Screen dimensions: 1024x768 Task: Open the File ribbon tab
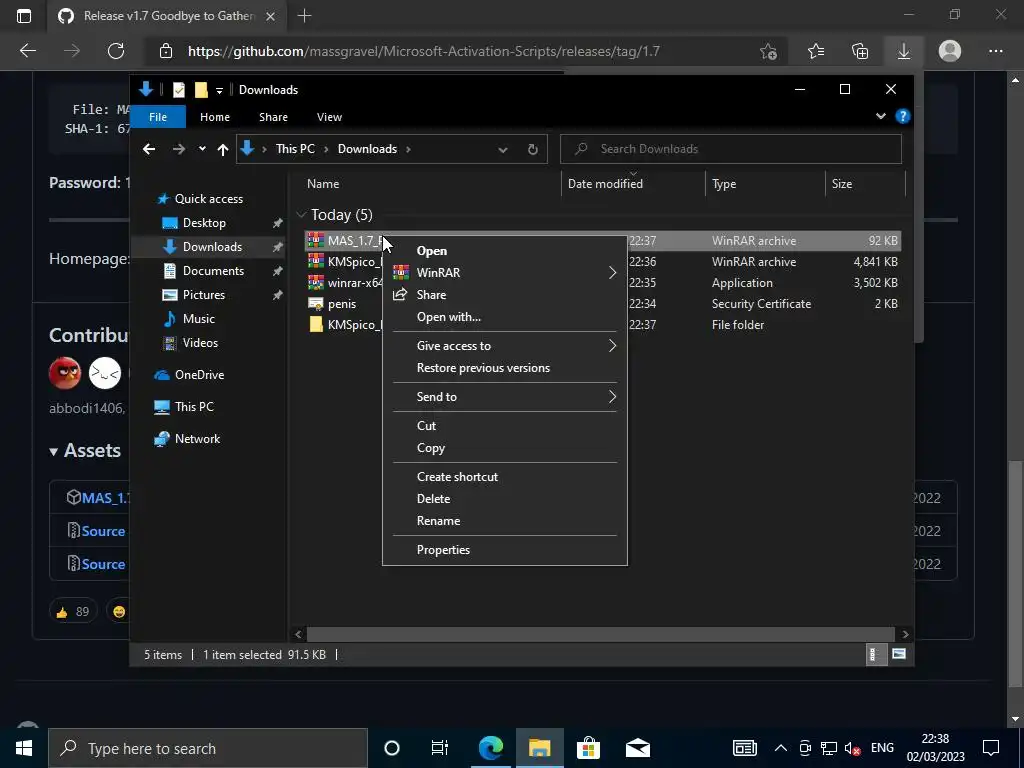tap(158, 116)
